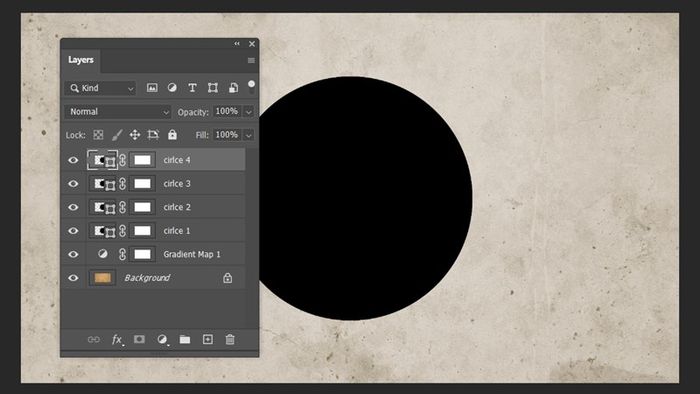Select the cirlce 3 shape thumbnail
Viewport: 700px width, 394px height.
coord(103,184)
